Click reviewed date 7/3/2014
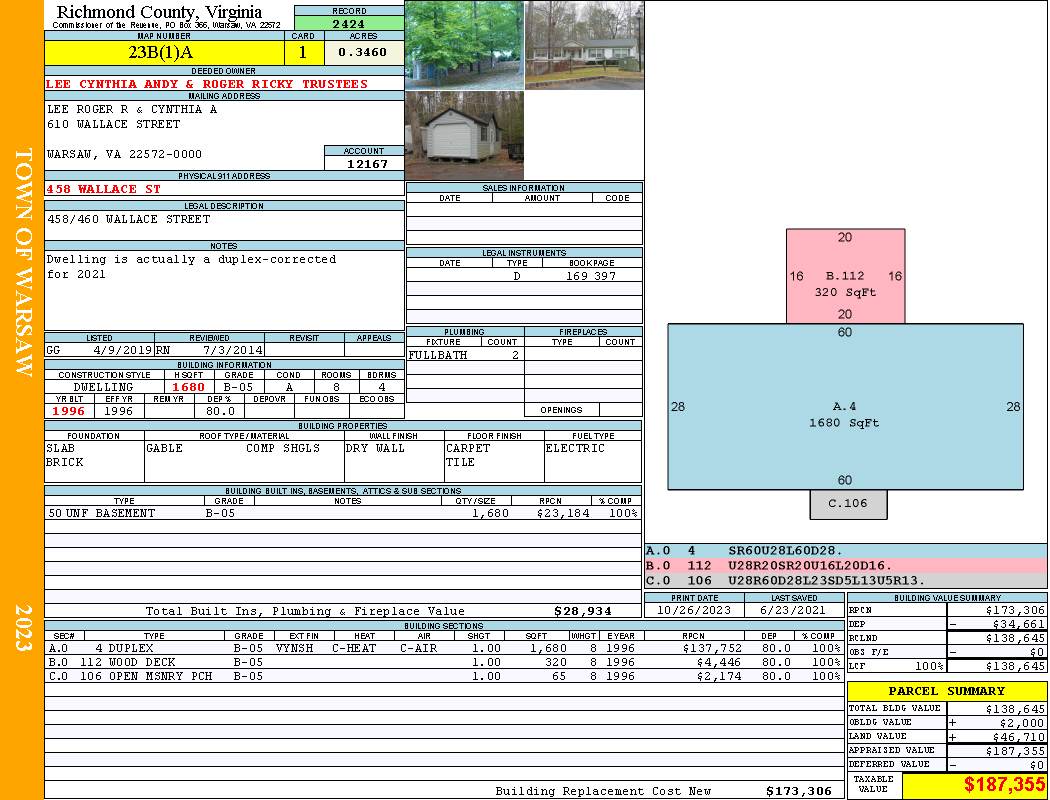Viewport: 1050px width, 800px height. click(232, 349)
